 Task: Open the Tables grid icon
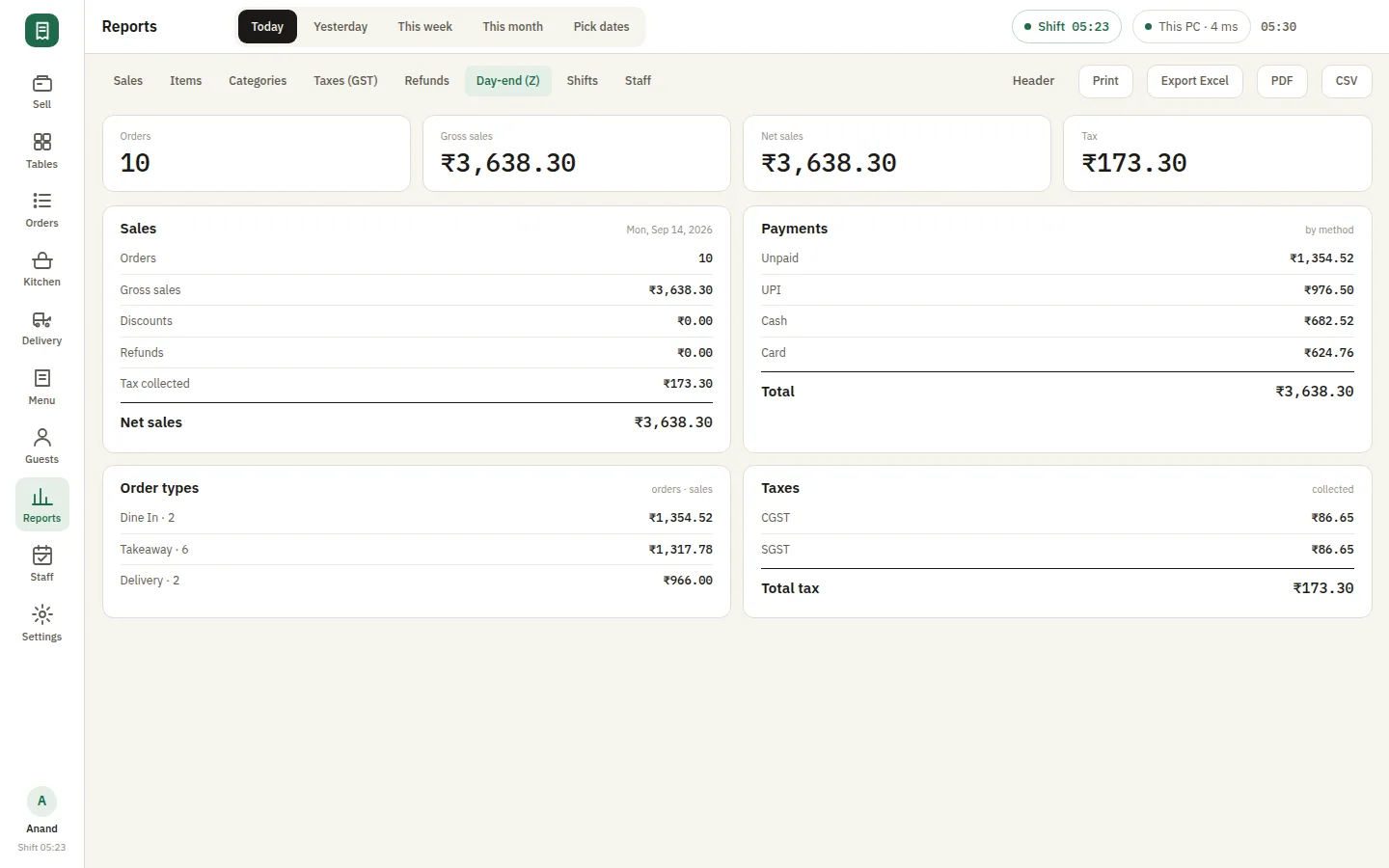pos(41,142)
